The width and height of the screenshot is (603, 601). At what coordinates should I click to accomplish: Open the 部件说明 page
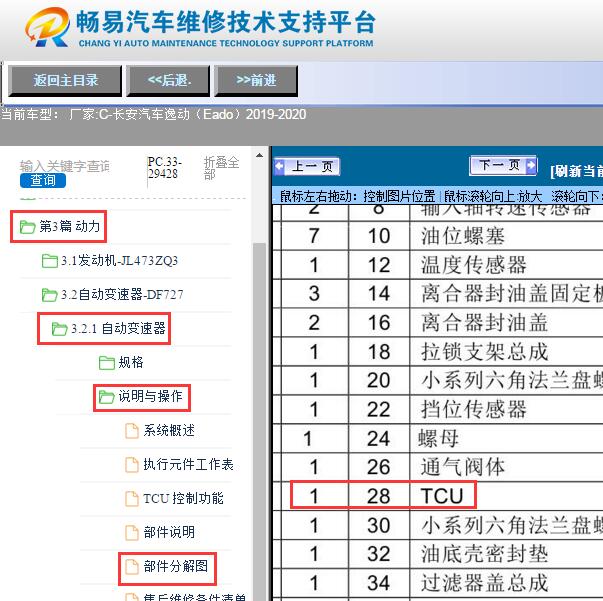point(169,533)
